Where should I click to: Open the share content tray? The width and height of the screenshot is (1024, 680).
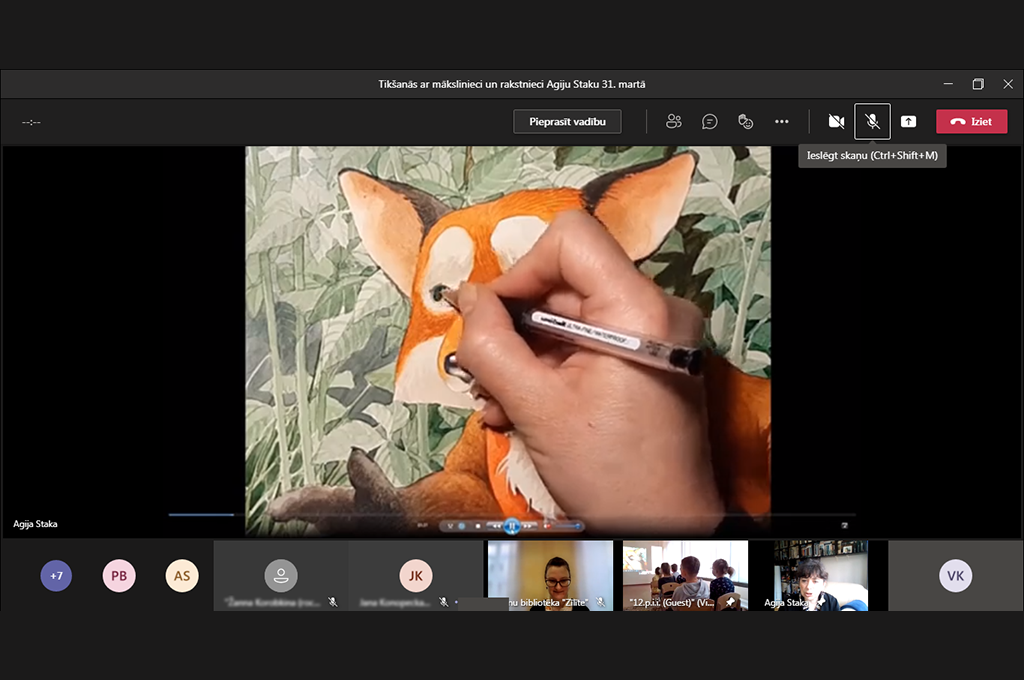[x=908, y=121]
